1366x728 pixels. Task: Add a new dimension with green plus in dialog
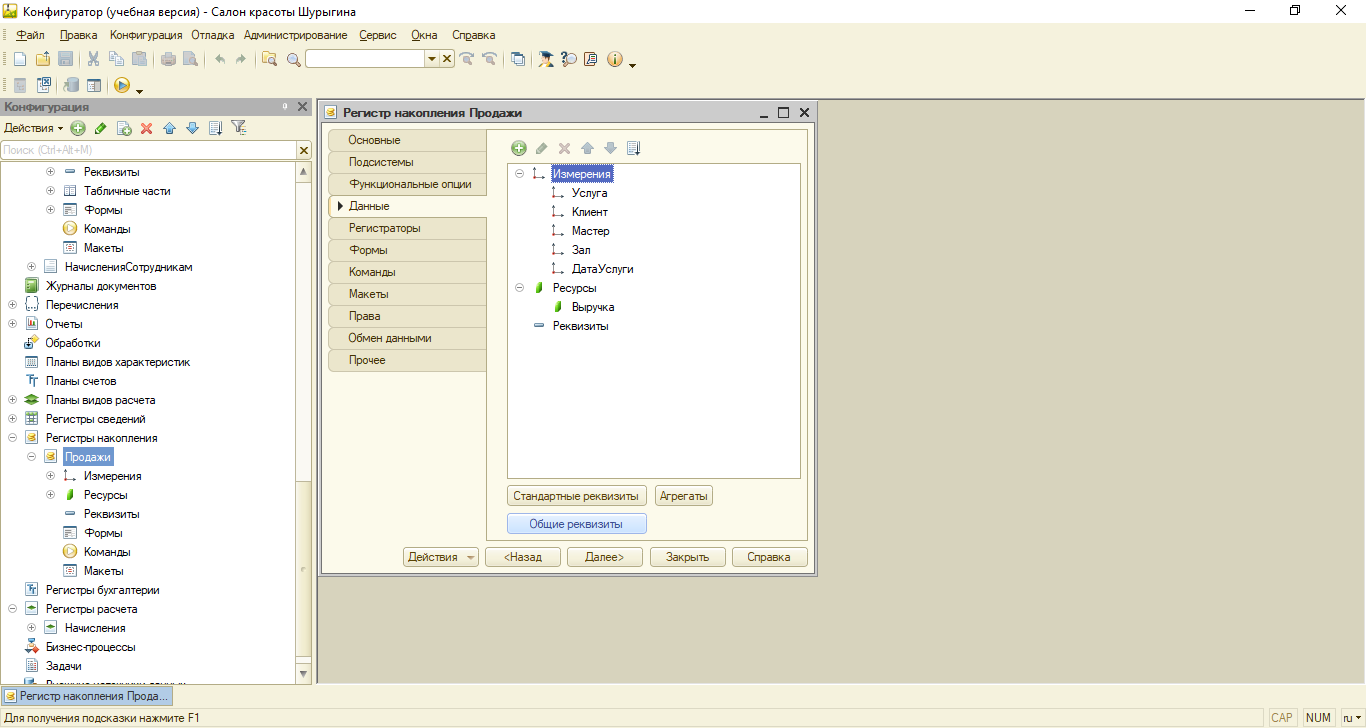pos(518,148)
